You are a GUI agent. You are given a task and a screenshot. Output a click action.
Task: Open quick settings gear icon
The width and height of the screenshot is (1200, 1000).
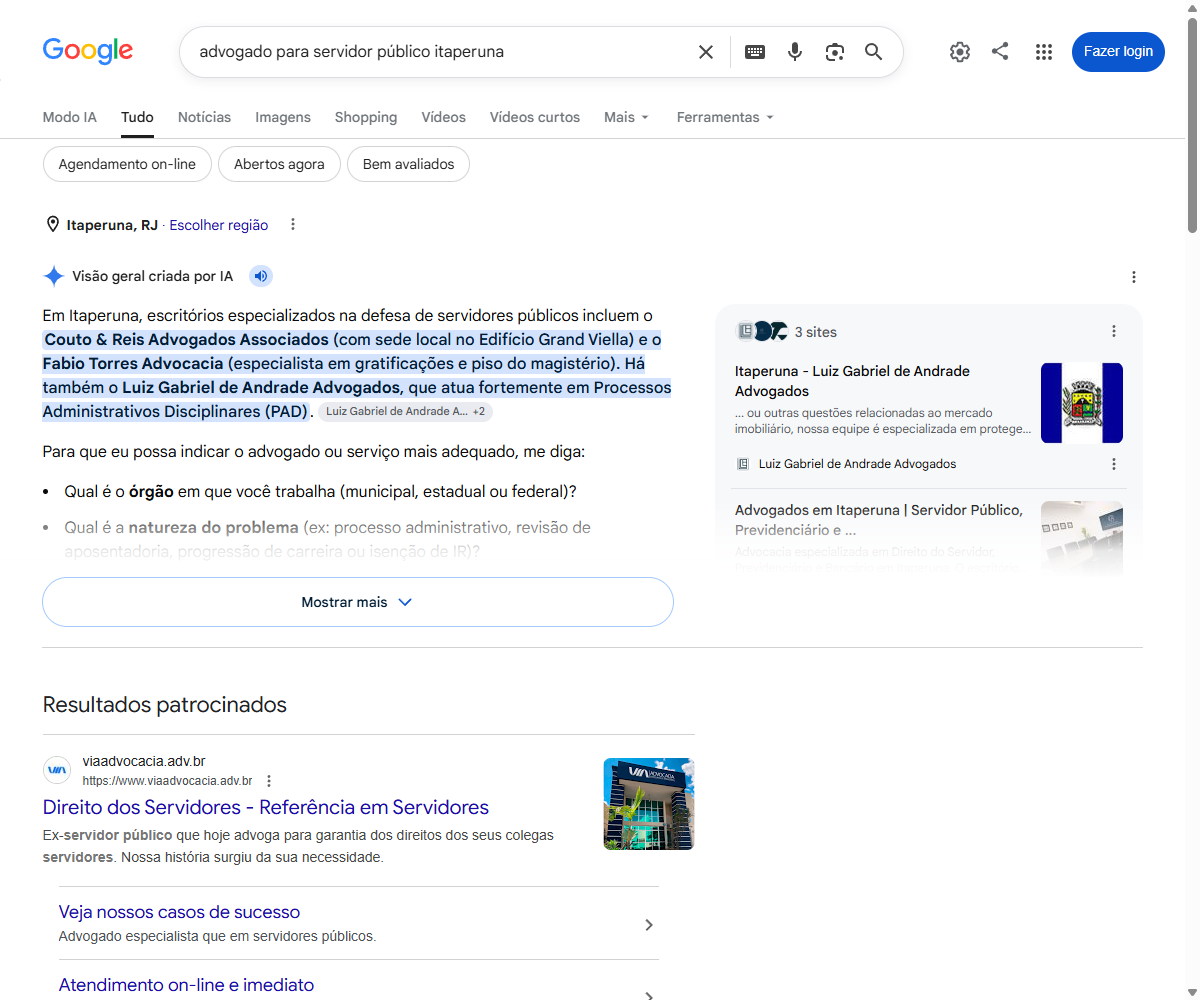coord(960,52)
